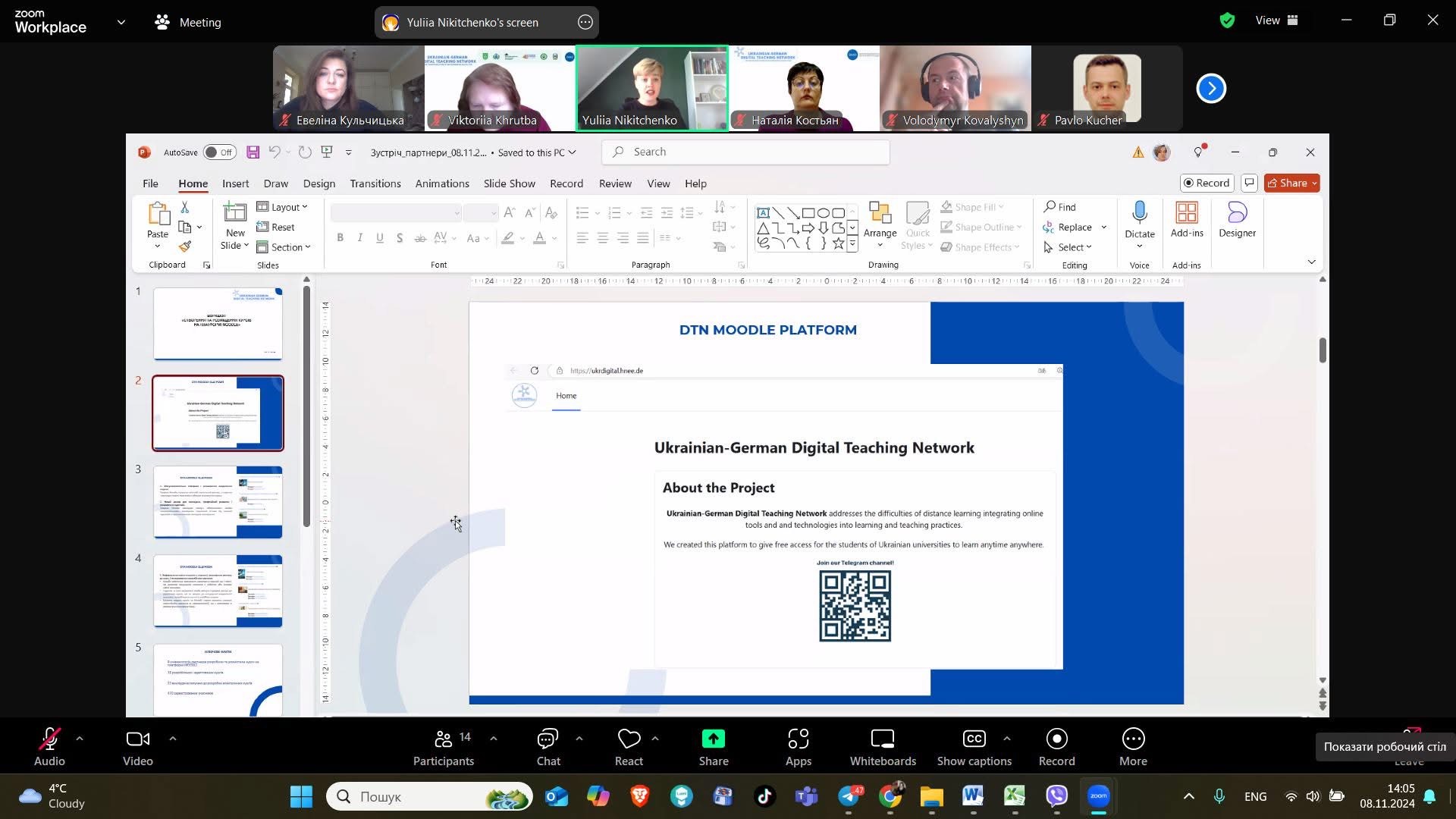Click the green Share screen icon
Image resolution: width=1456 pixels, height=819 pixels.
[x=714, y=739]
